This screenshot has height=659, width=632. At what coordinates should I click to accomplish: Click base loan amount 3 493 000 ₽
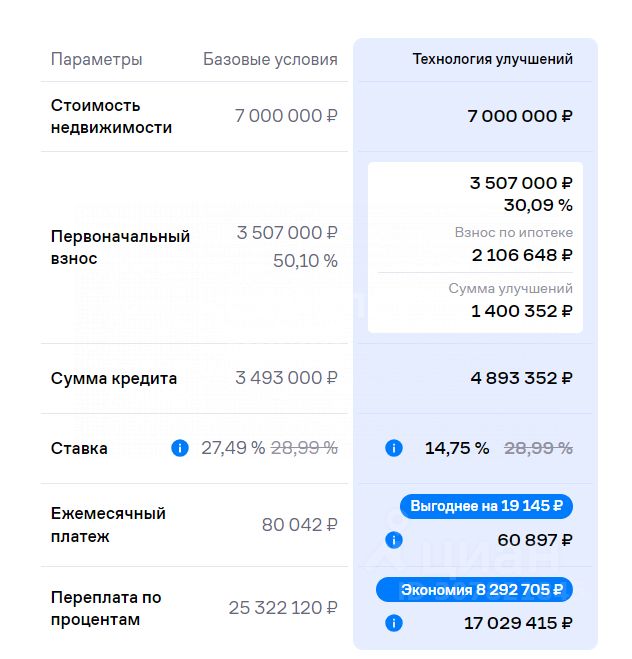pos(287,378)
